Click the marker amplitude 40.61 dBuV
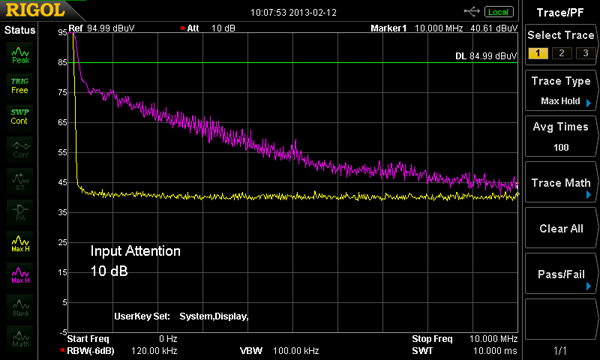The image size is (600, 360). point(494,28)
